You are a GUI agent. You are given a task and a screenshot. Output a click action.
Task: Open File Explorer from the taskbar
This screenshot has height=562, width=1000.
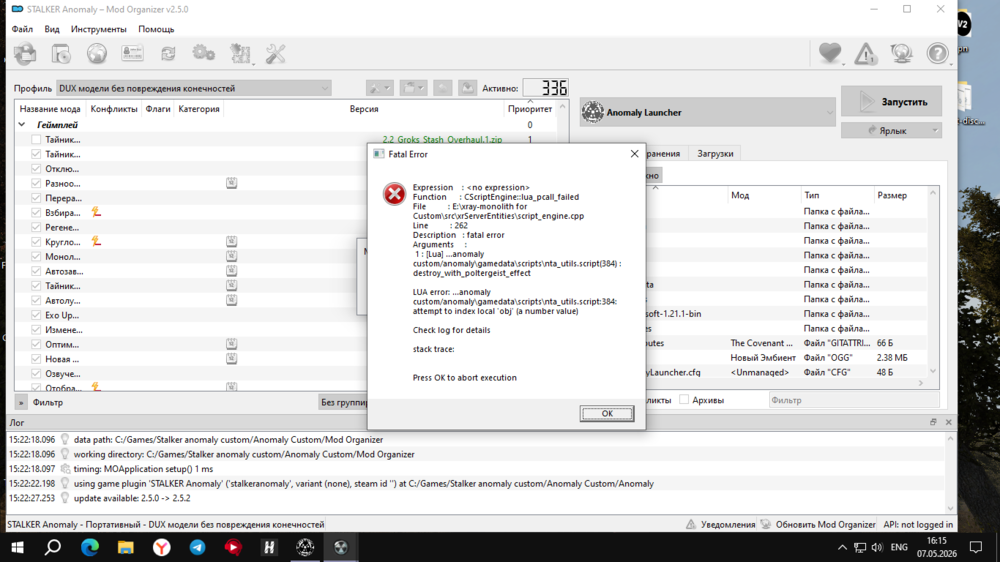point(126,547)
